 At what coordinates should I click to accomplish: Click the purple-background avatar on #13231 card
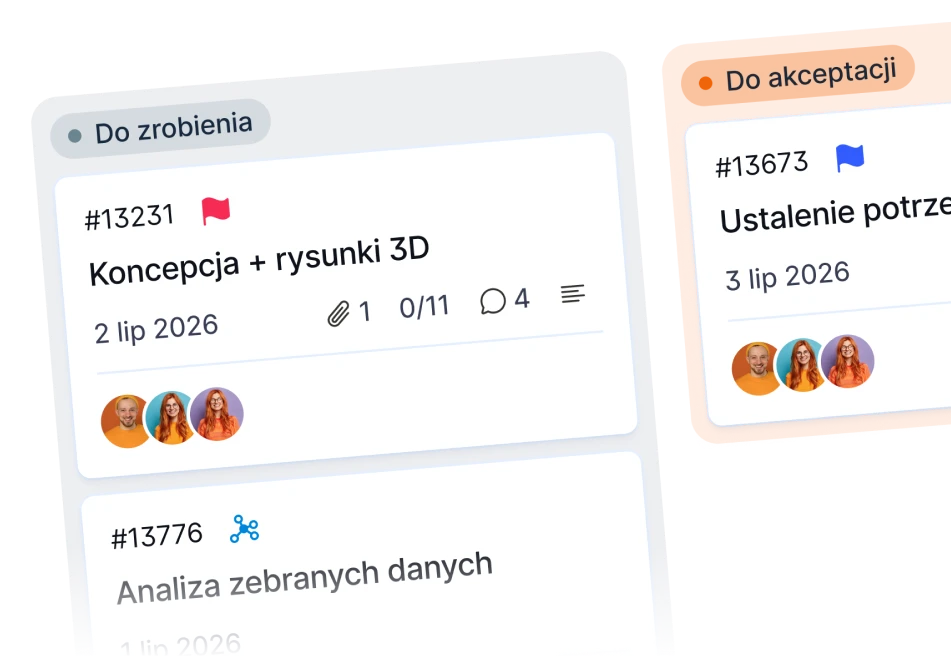pos(217,414)
